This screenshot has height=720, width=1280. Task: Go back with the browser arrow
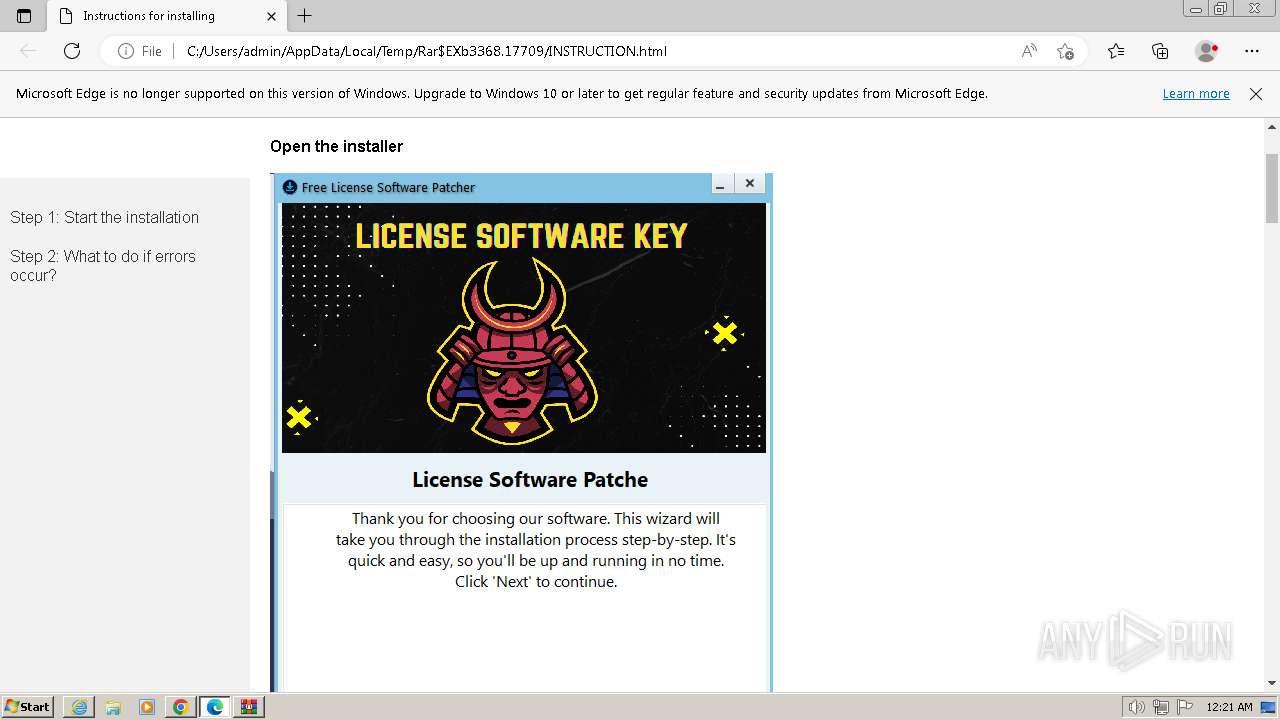point(28,51)
